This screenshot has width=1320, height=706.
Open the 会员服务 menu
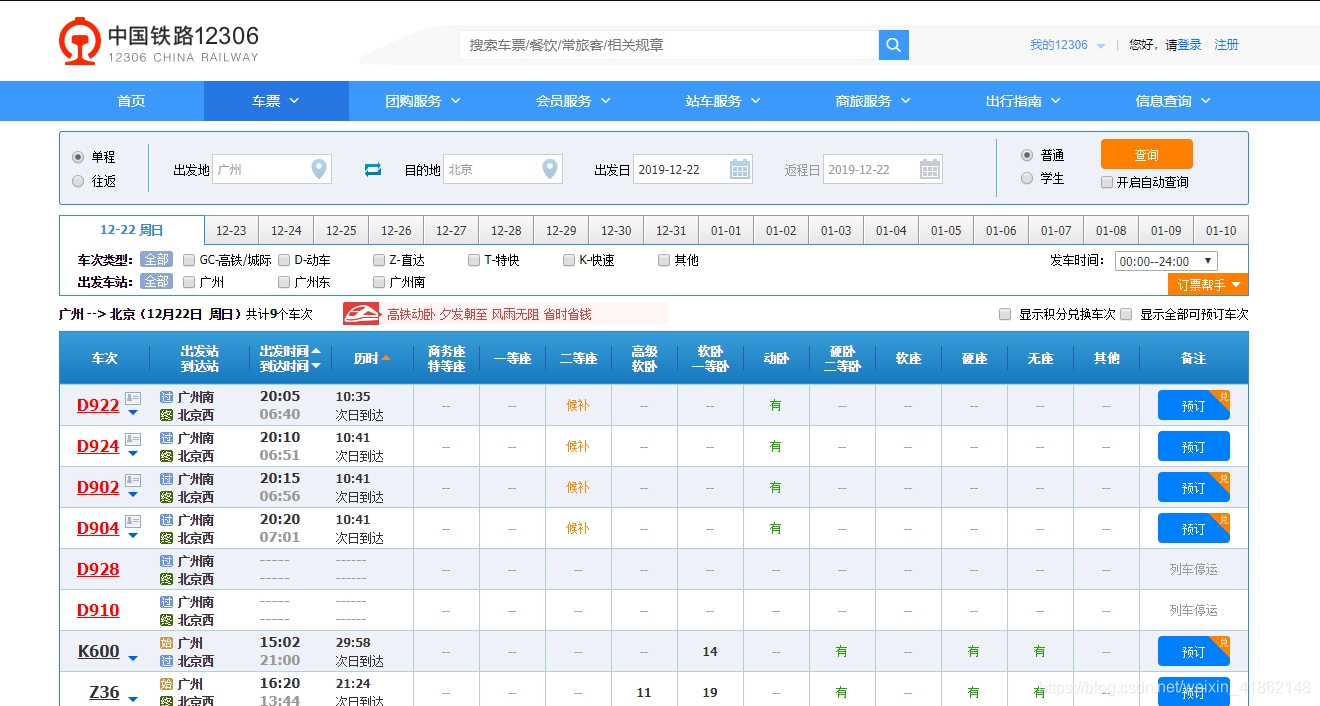(573, 101)
